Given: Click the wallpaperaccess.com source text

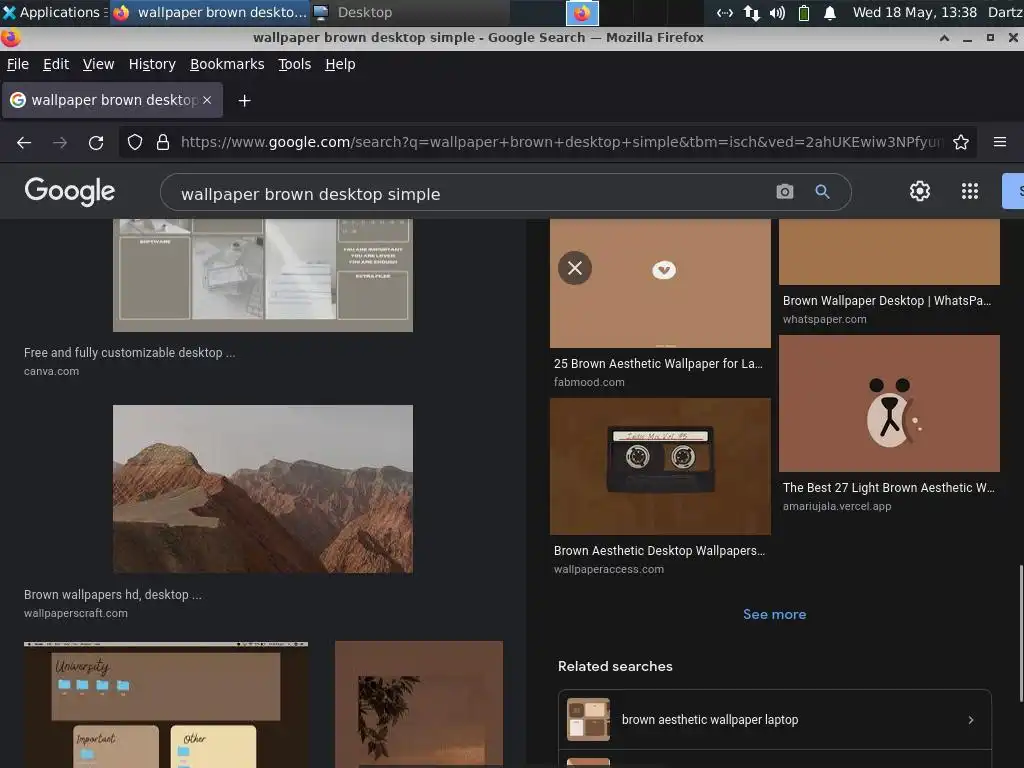Looking at the screenshot, I should click(609, 569).
